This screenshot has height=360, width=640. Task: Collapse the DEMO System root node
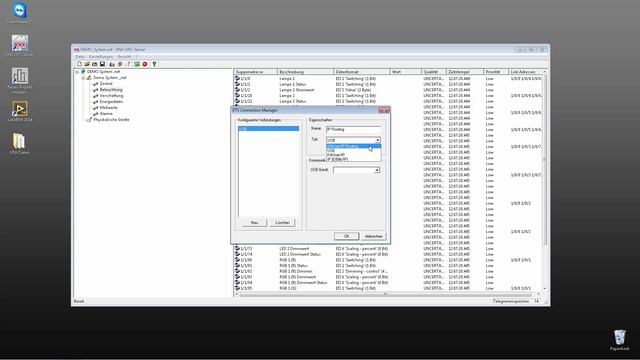pos(77,72)
